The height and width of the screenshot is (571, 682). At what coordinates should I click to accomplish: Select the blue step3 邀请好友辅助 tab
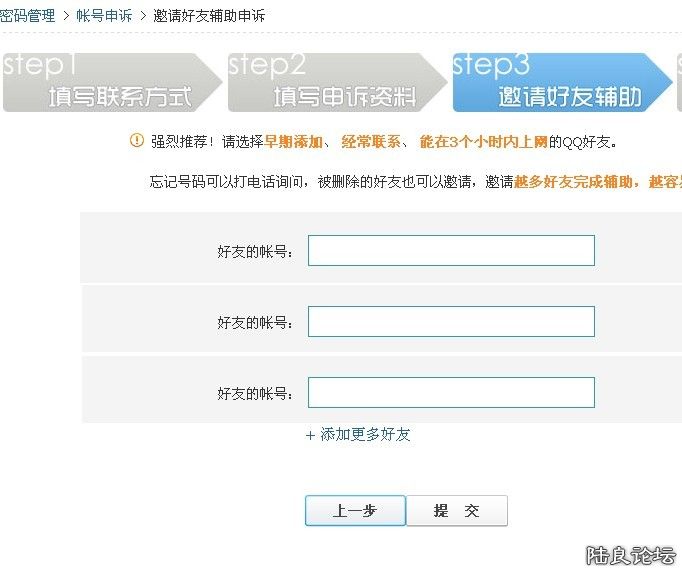tap(557, 82)
